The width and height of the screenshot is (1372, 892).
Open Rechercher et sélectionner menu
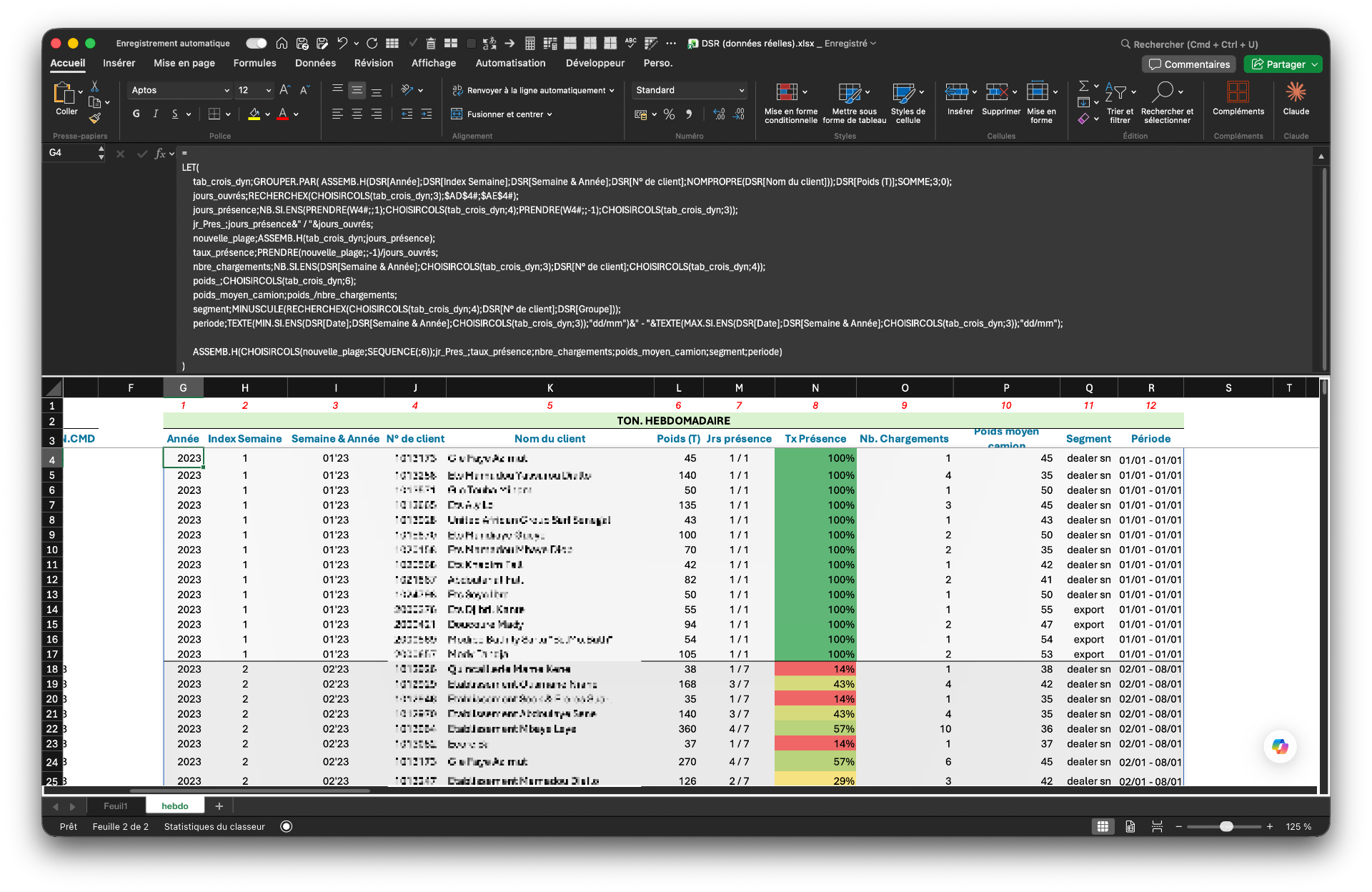pos(1167,104)
